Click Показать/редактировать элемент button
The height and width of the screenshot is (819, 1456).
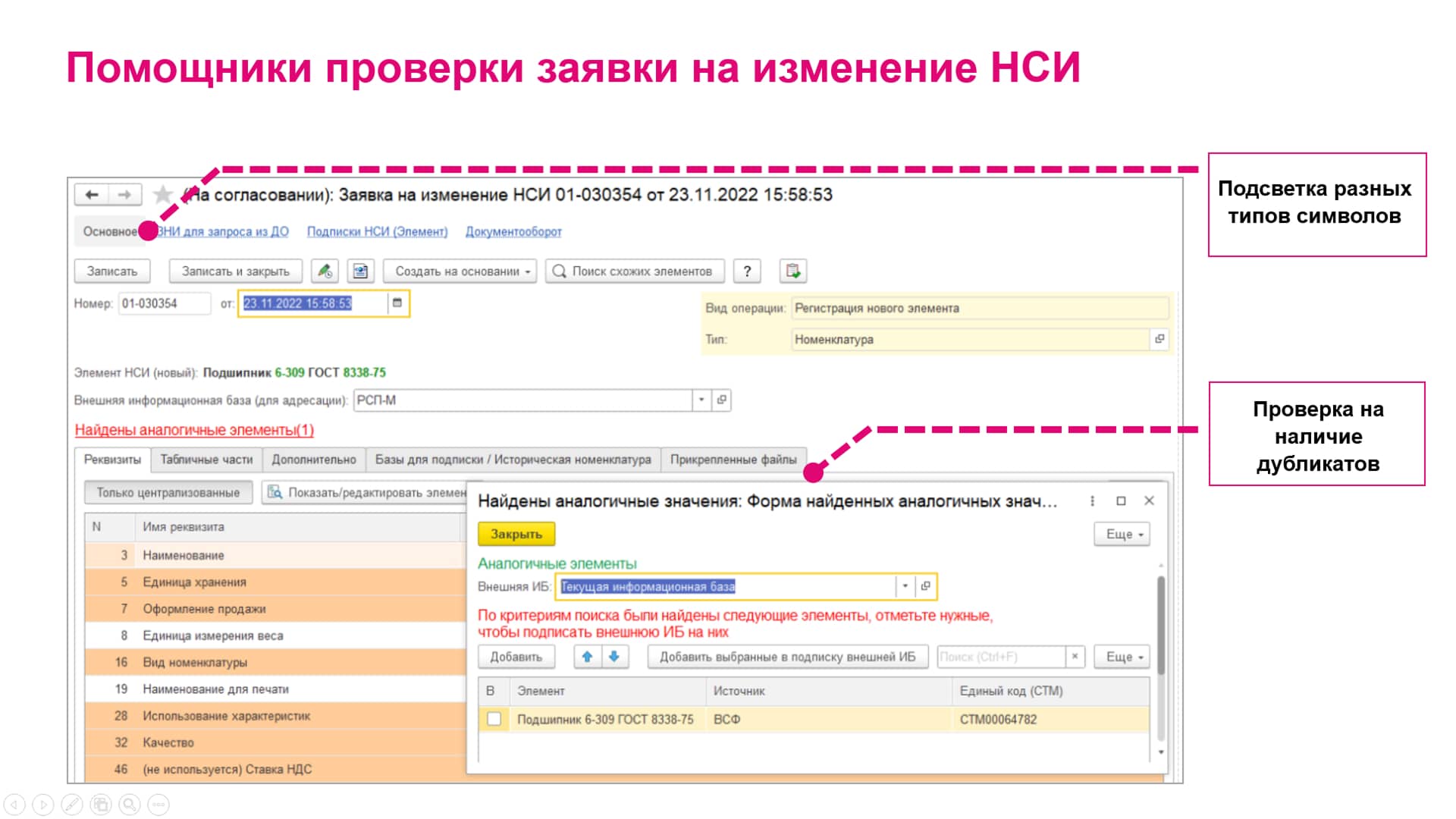[366, 493]
